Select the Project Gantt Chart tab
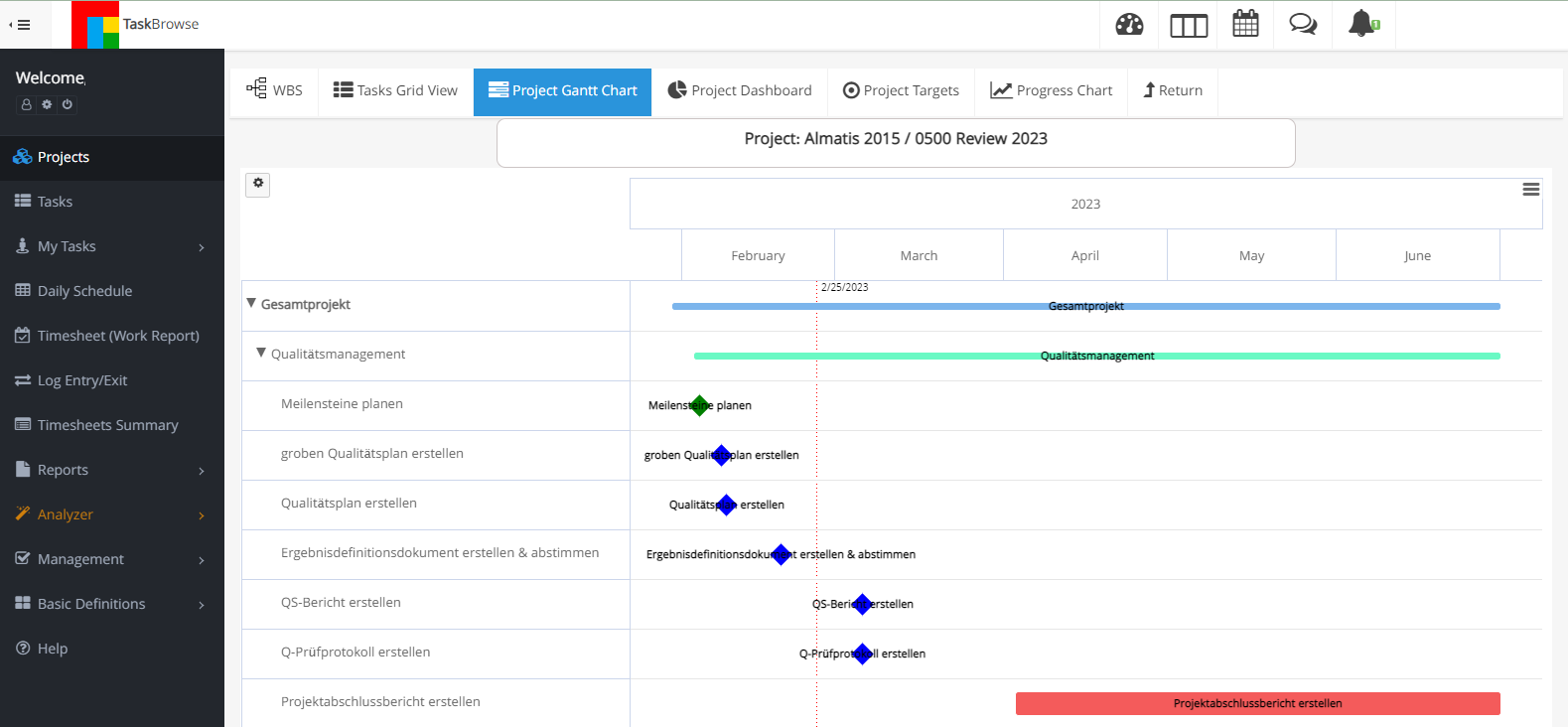The height and width of the screenshot is (727, 1568). coord(563,90)
